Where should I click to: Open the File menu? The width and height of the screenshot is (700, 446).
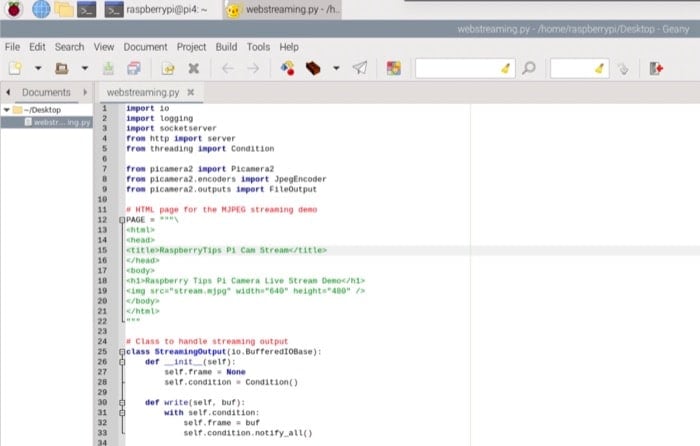[12, 47]
